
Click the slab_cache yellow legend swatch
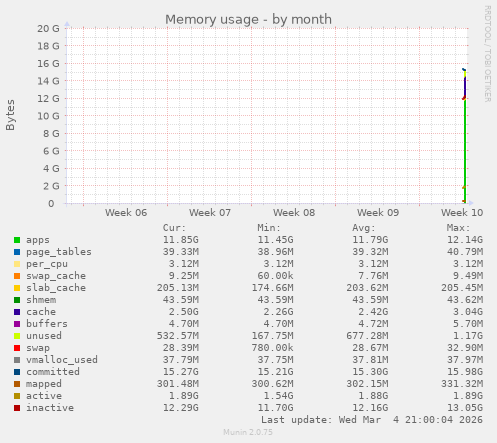pos(17,288)
